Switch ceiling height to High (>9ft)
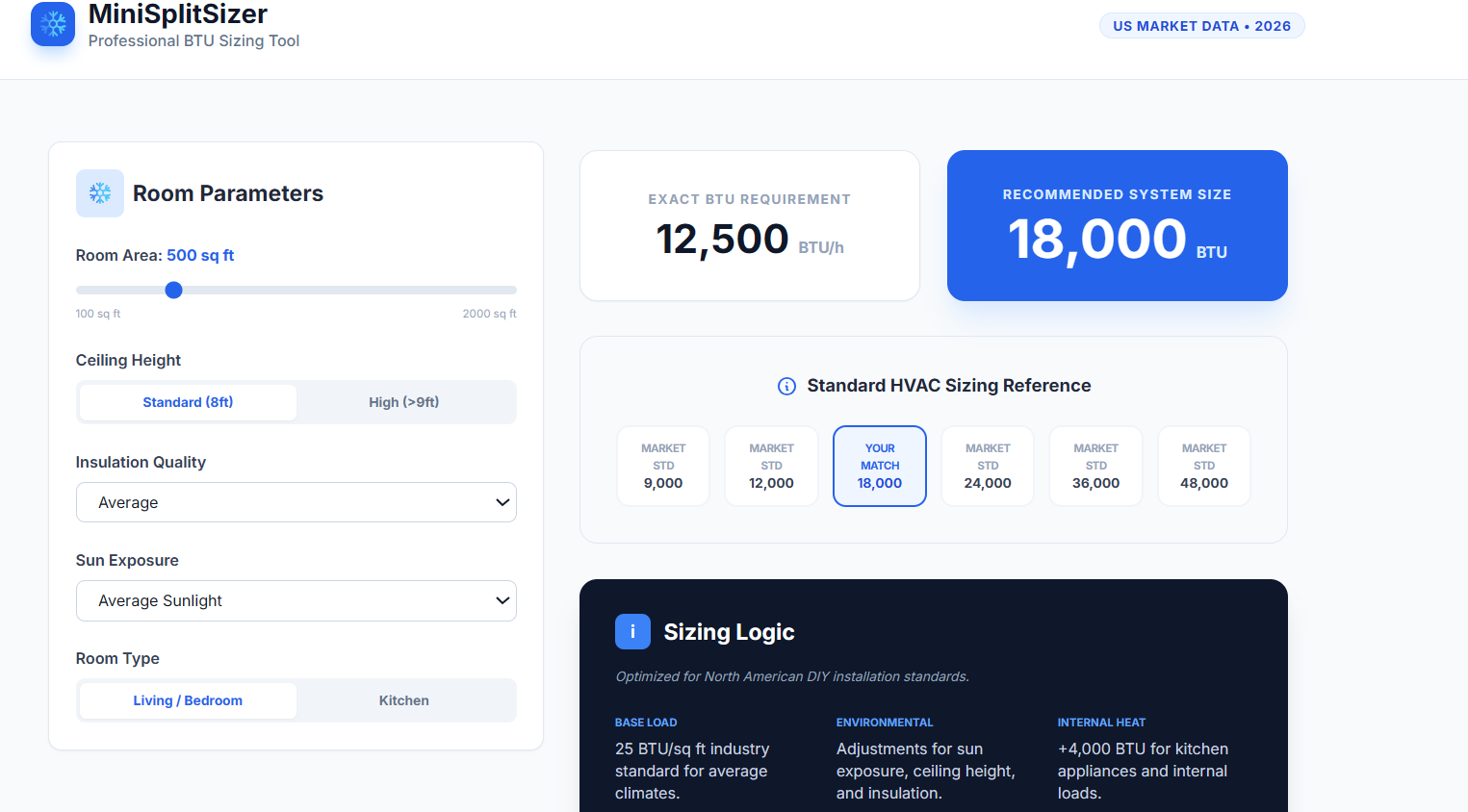 click(x=404, y=402)
